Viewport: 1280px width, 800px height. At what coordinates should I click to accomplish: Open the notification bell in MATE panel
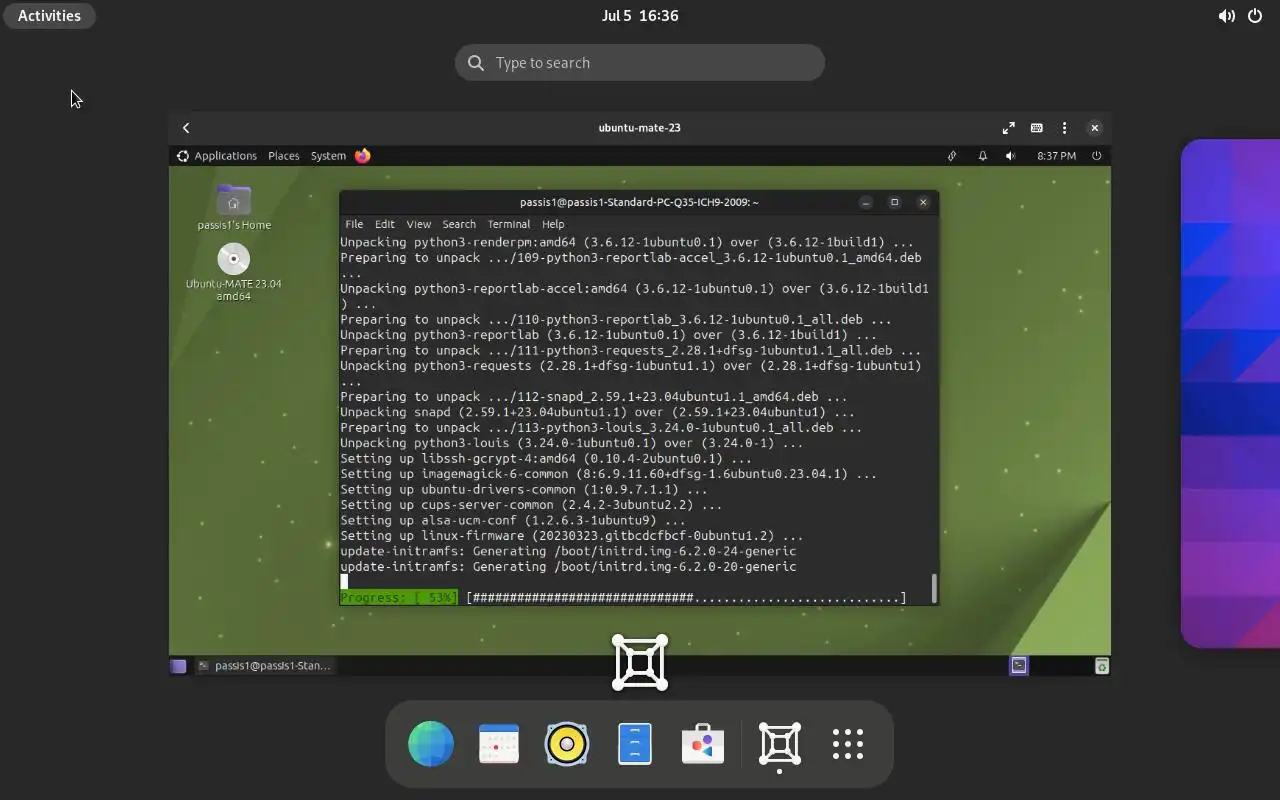point(982,156)
